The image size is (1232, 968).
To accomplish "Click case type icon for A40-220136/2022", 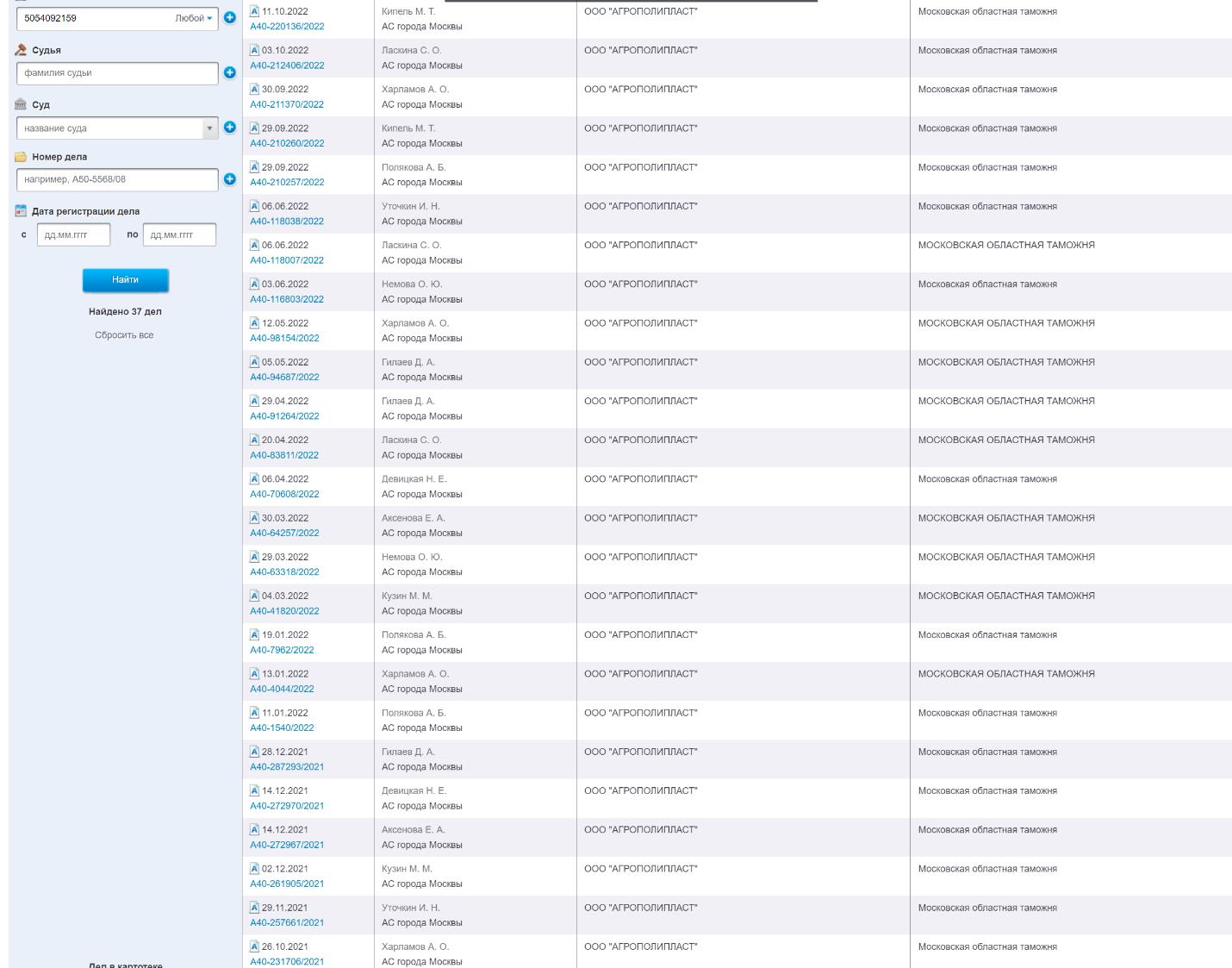I will point(254,11).
